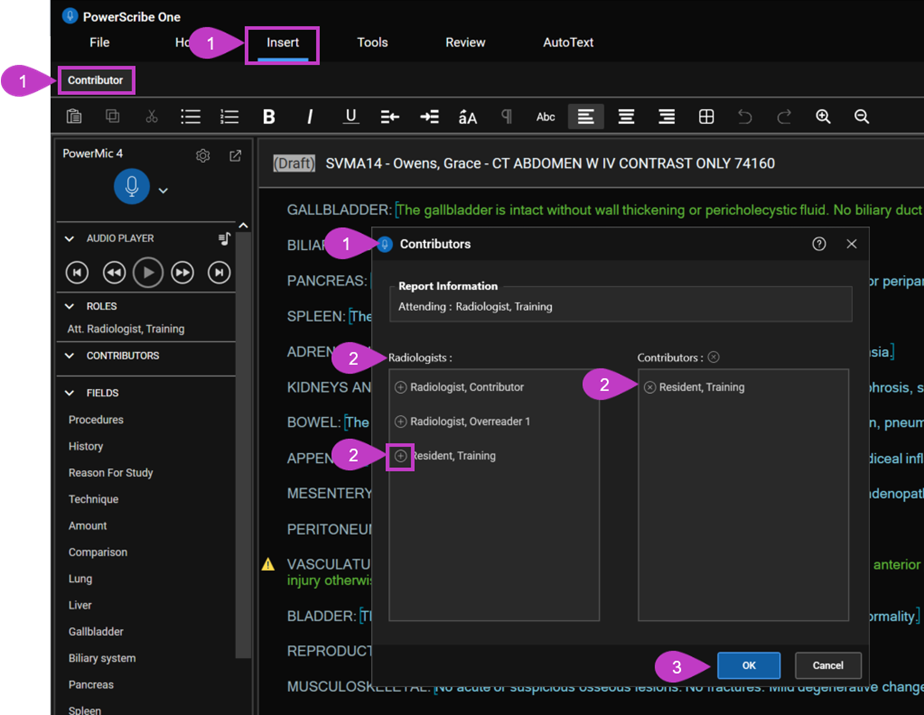Toggle underline formatting
Viewport: 924px width, 715px height.
point(351,117)
